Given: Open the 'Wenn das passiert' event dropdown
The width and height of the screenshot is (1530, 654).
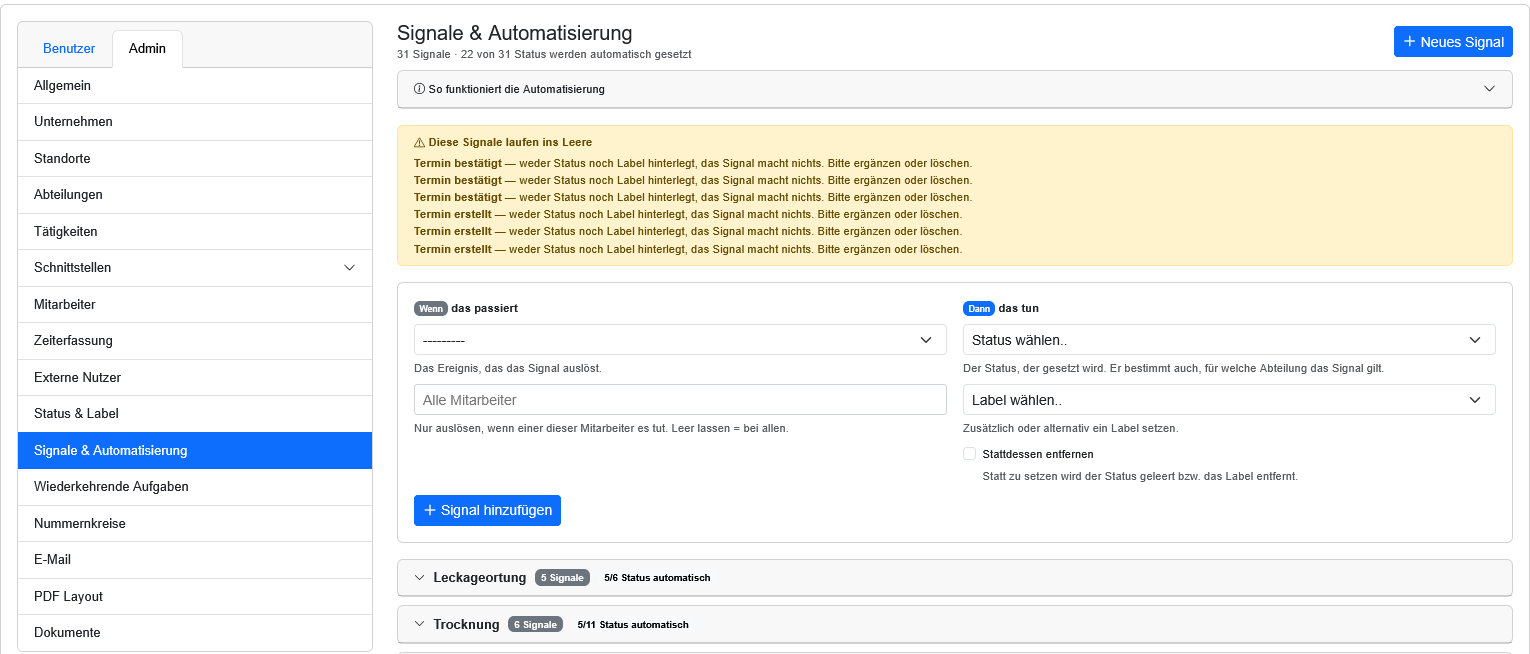Looking at the screenshot, I should pos(680,340).
